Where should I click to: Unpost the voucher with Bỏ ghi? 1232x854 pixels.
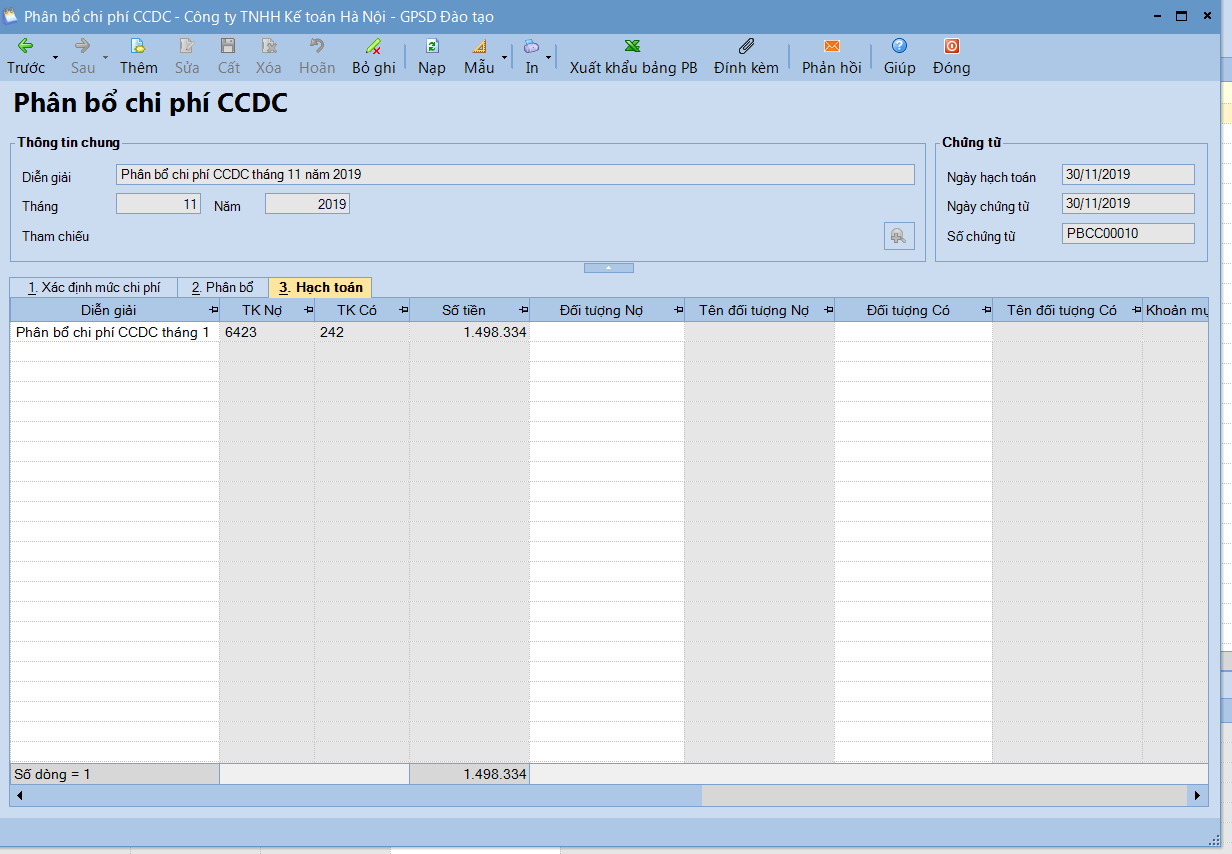point(374,57)
